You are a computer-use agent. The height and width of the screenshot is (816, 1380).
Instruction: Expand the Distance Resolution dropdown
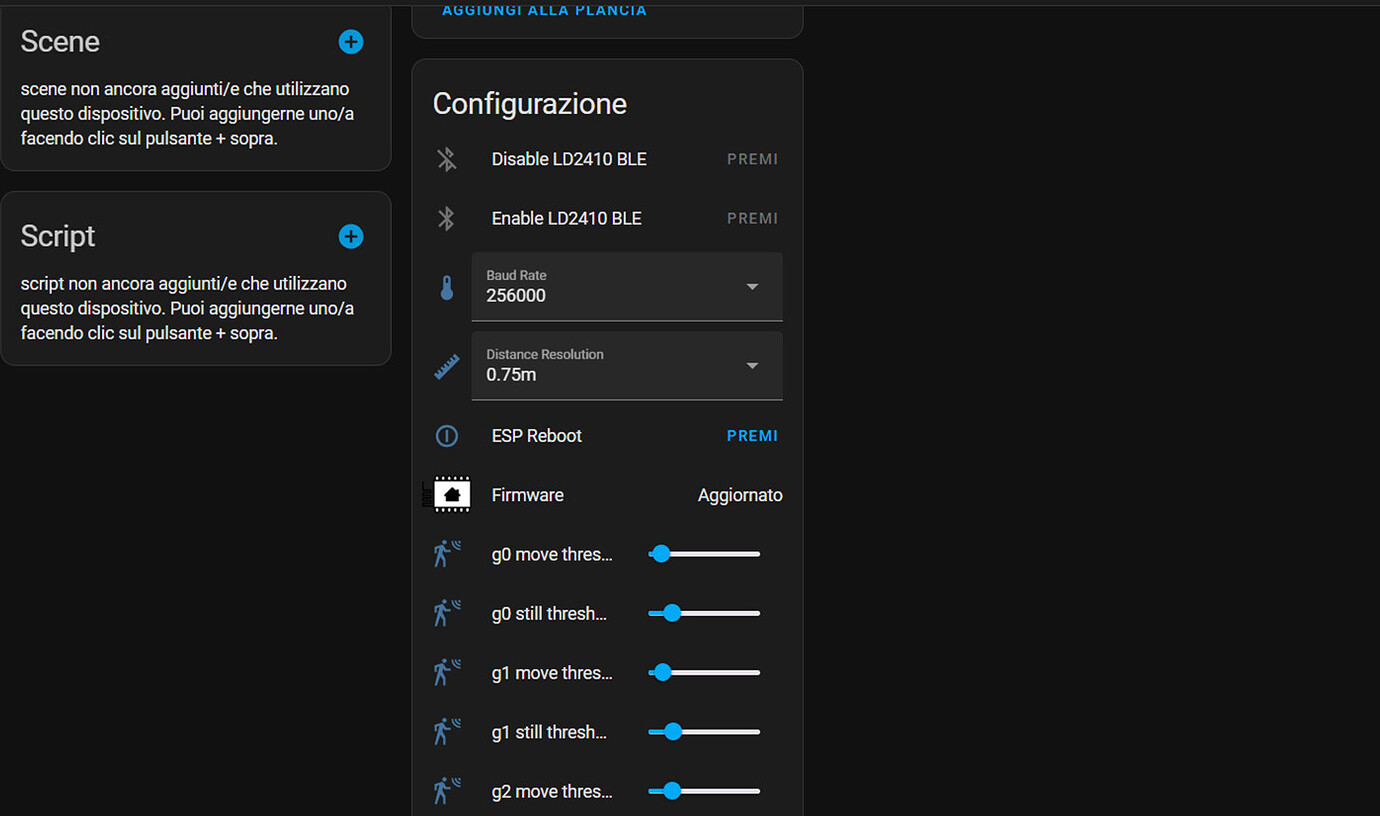click(627, 366)
